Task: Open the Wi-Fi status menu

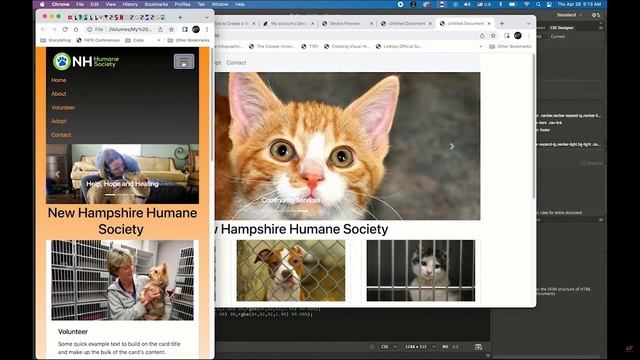Action: pos(527,4)
